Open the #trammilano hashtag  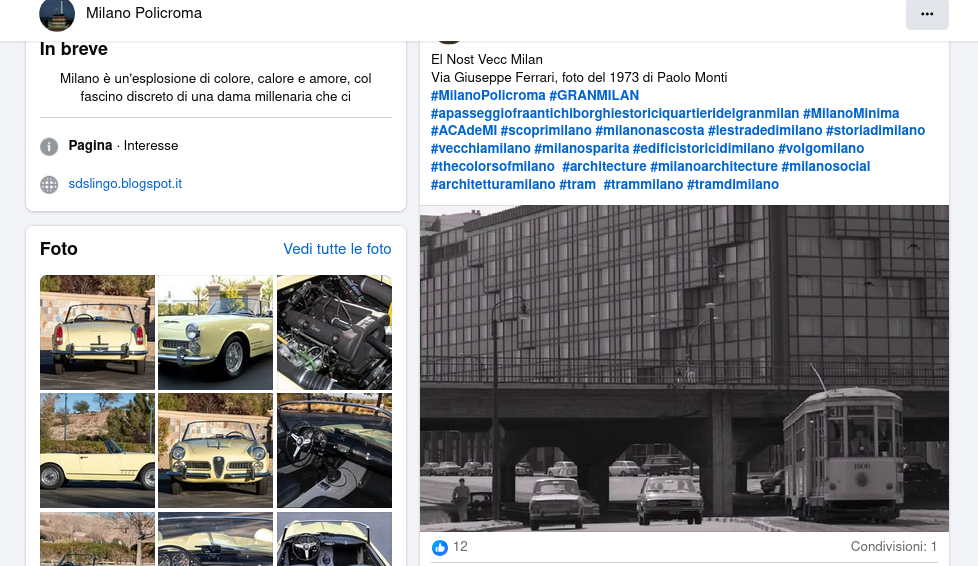tap(643, 185)
